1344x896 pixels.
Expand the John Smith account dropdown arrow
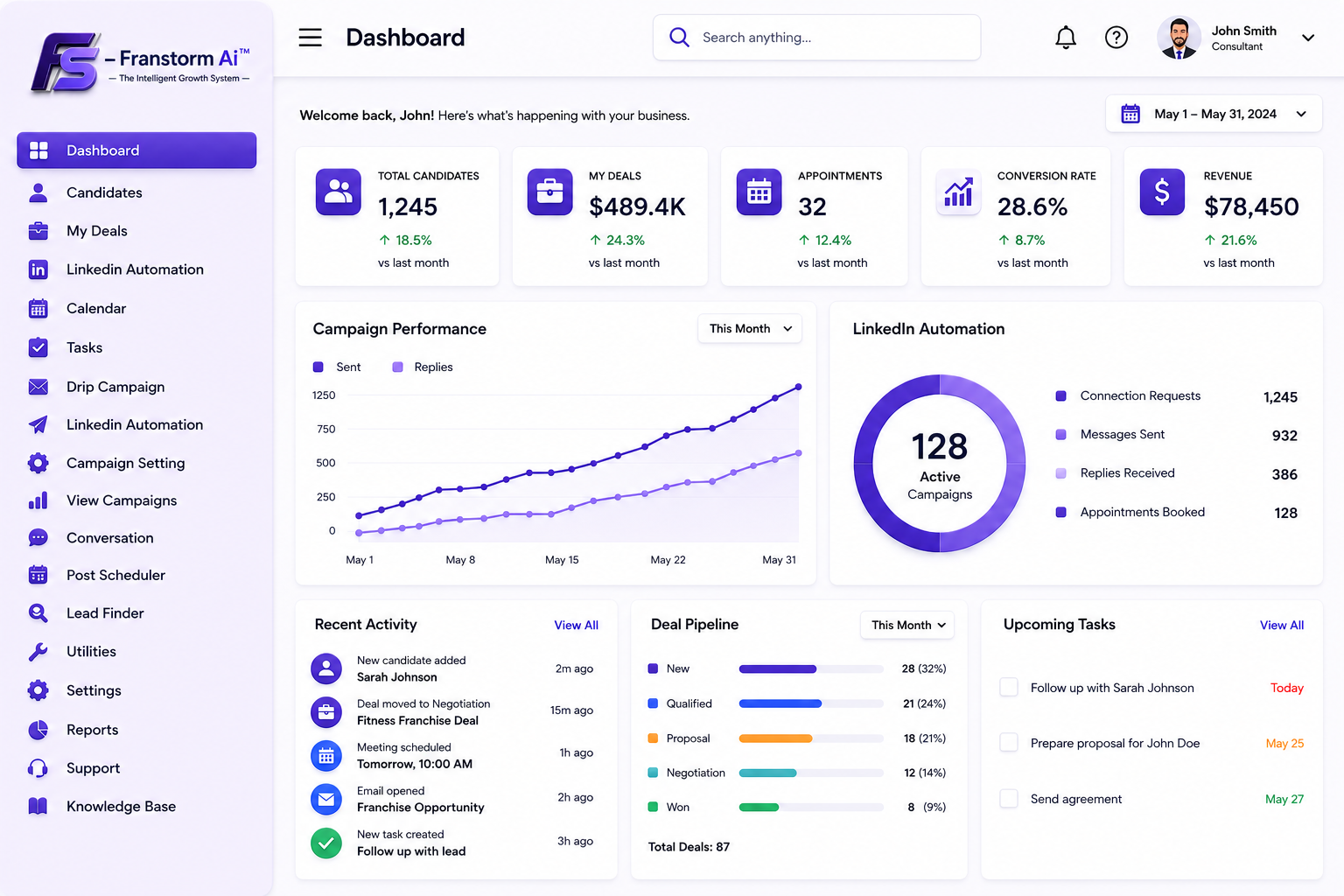(x=1308, y=38)
